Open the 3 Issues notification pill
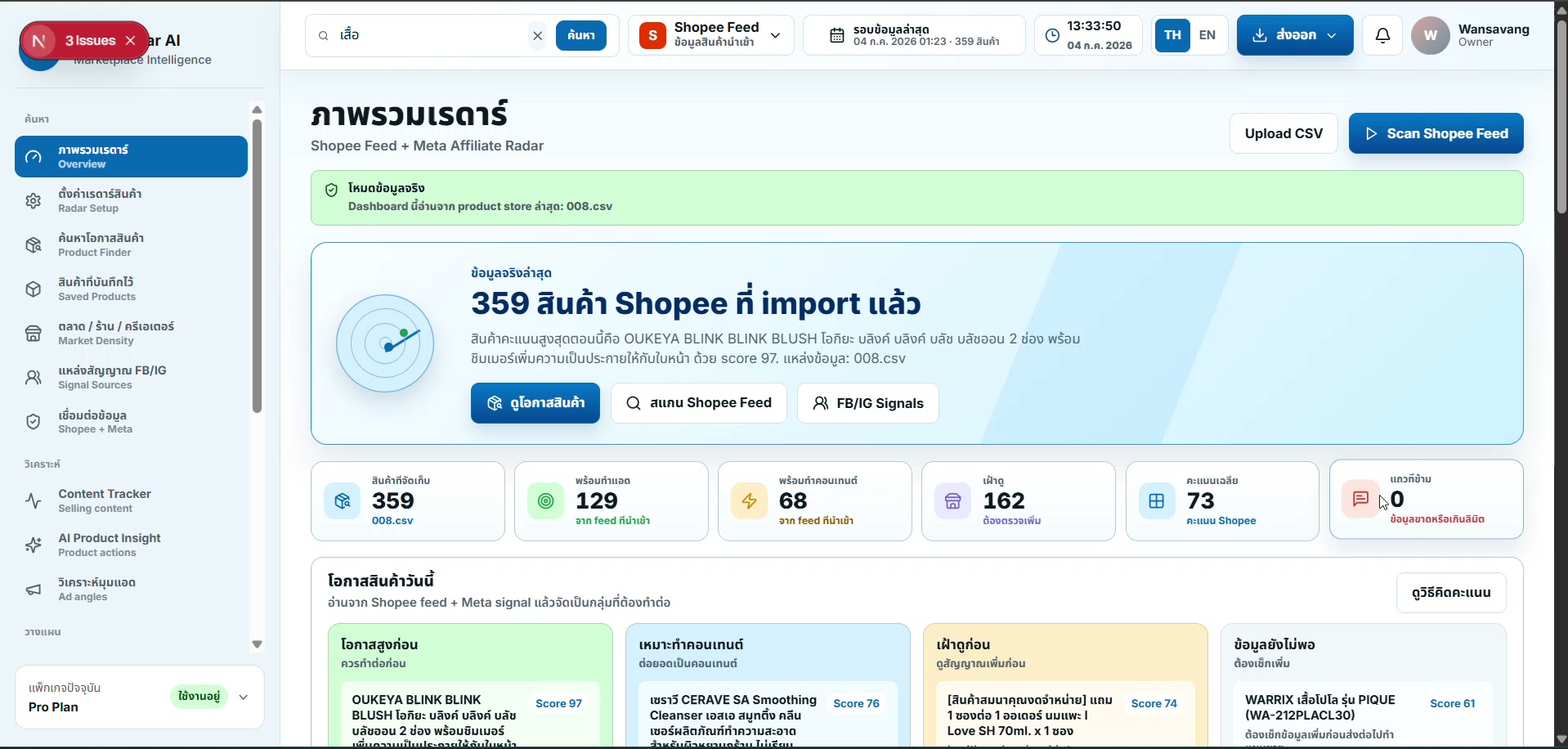Viewport: 1568px width, 749px height. (x=84, y=40)
